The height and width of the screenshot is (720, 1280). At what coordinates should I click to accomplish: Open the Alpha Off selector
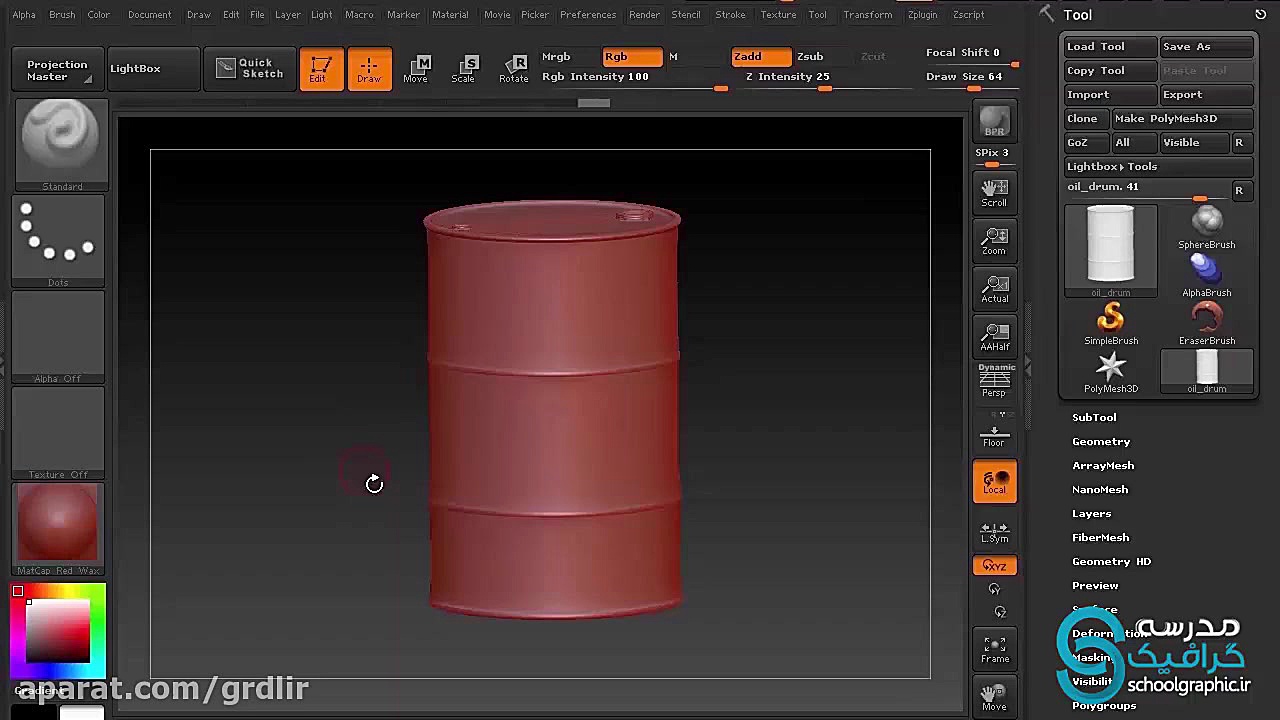pos(59,337)
